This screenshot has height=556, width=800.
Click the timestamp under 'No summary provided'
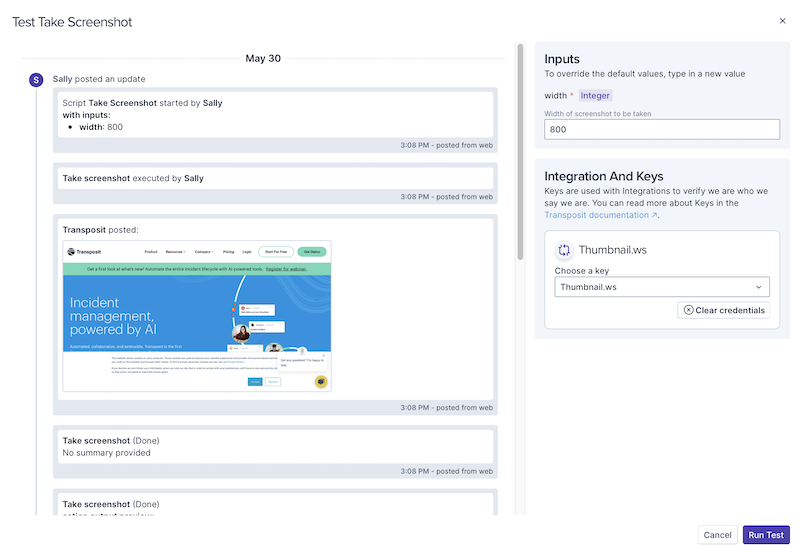446,471
